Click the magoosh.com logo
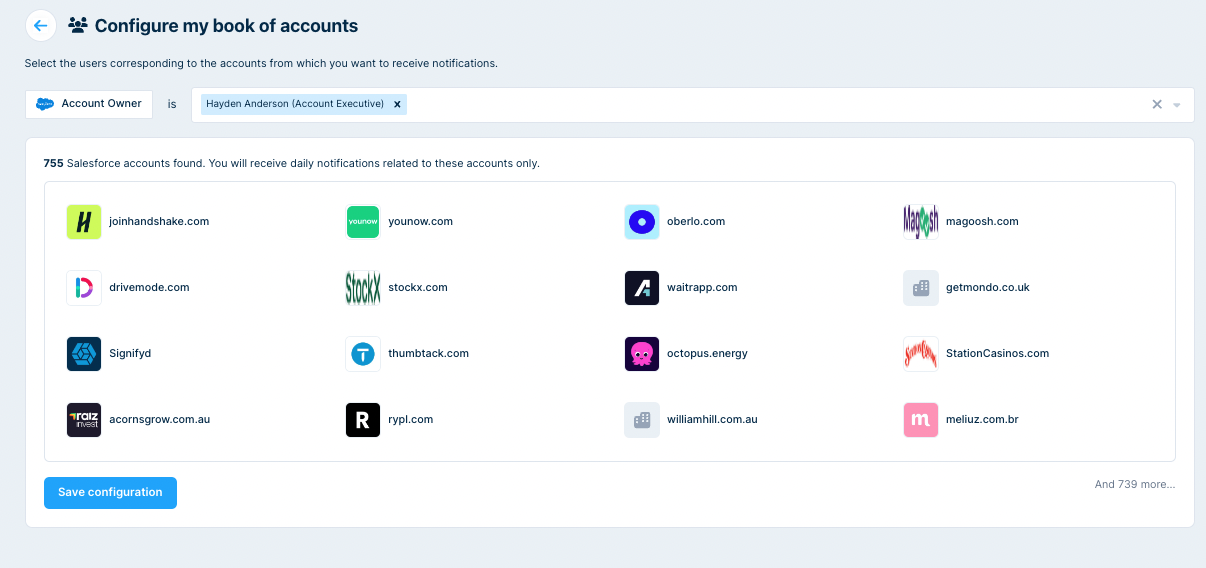Viewport: 1206px width, 568px height. tap(920, 222)
